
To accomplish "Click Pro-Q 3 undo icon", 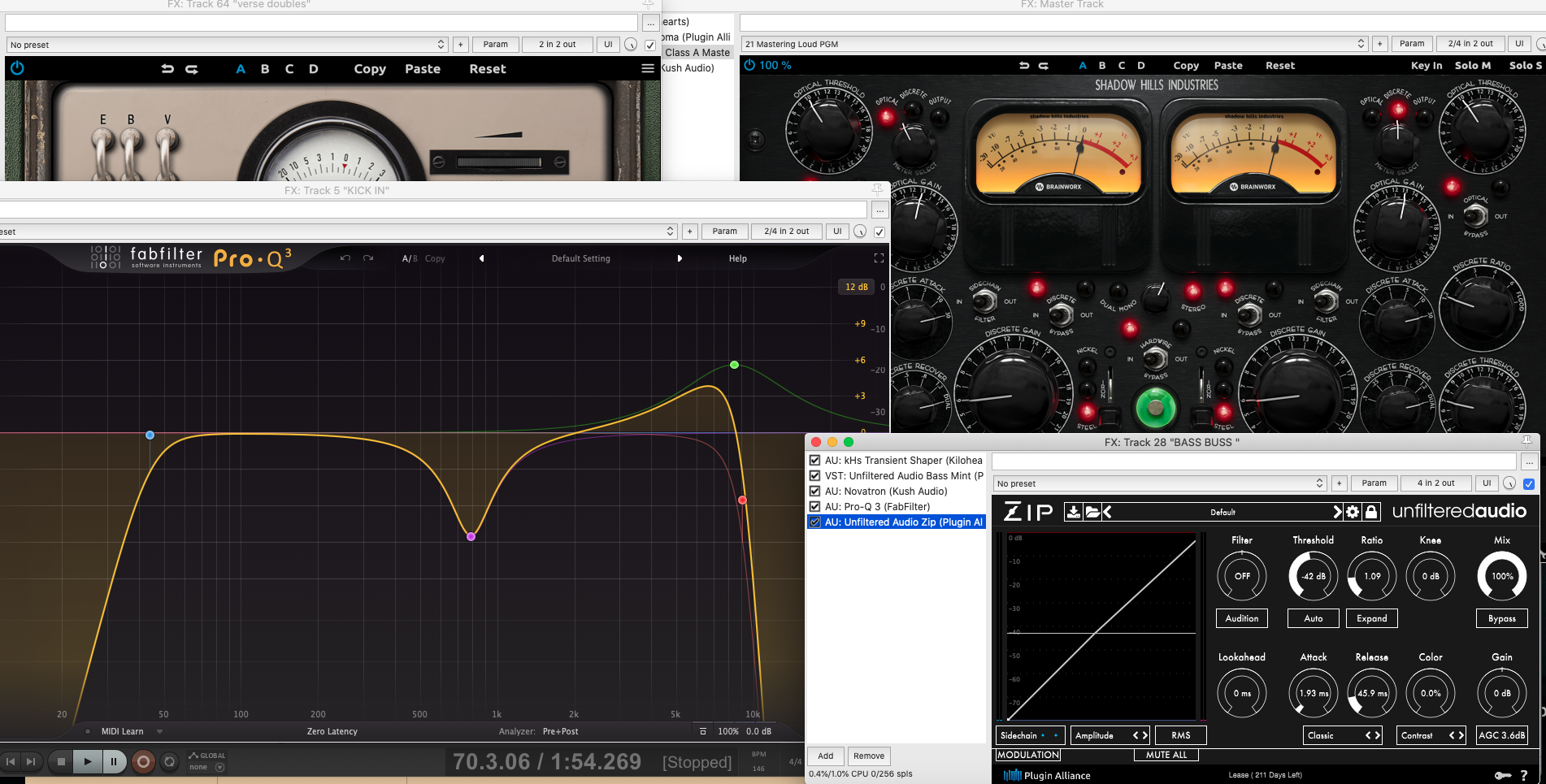I will [x=345, y=258].
